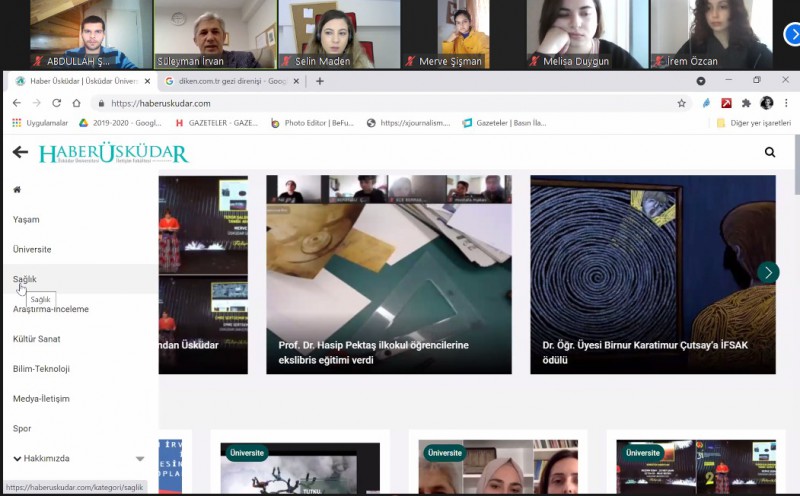The image size is (800, 496).
Task: Bookmark this page with the star icon
Action: click(x=682, y=103)
